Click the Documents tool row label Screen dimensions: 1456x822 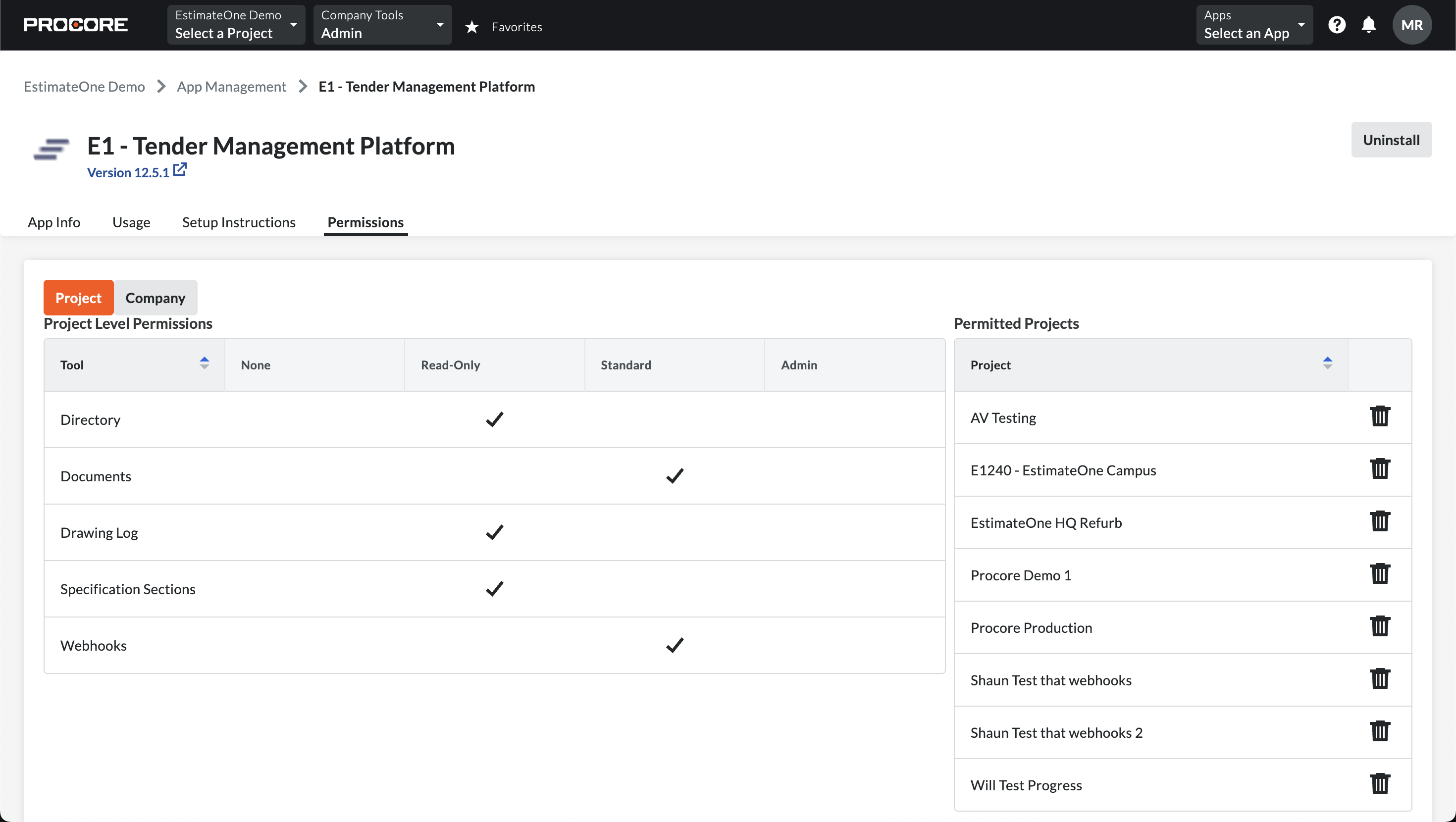pyautogui.click(x=96, y=476)
